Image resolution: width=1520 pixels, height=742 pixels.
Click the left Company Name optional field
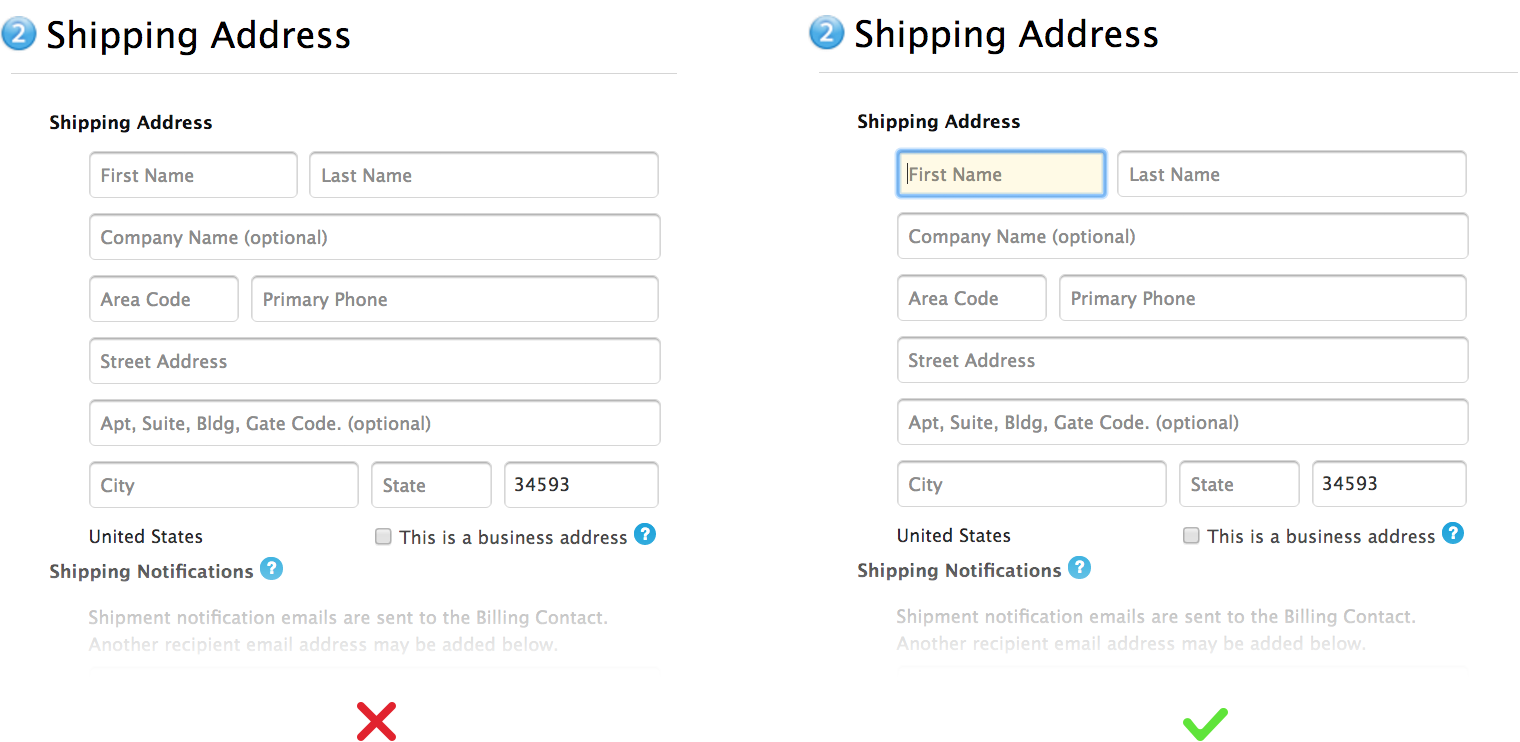(x=374, y=237)
